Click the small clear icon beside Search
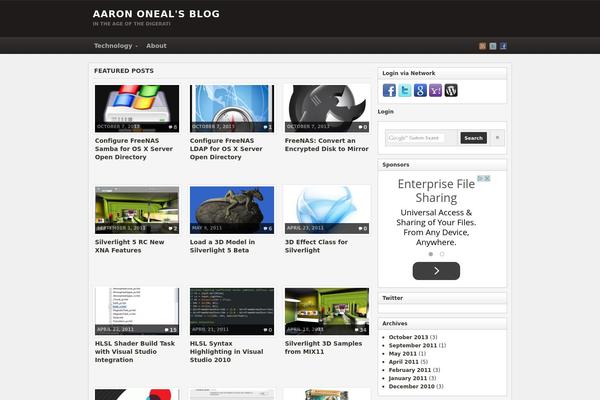 tap(497, 138)
